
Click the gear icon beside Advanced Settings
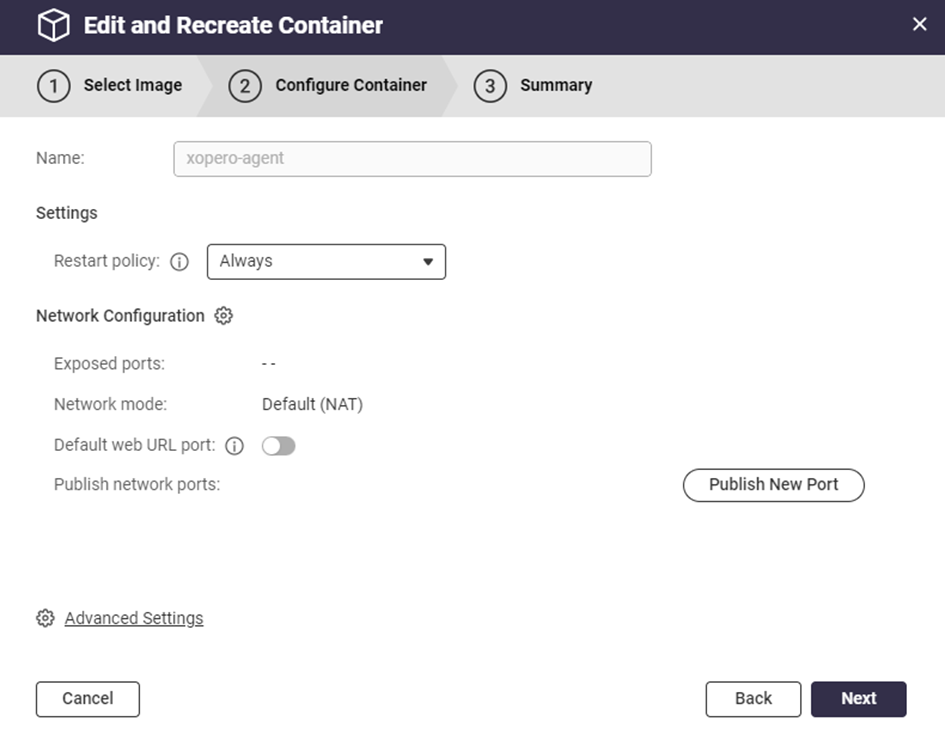[x=45, y=618]
